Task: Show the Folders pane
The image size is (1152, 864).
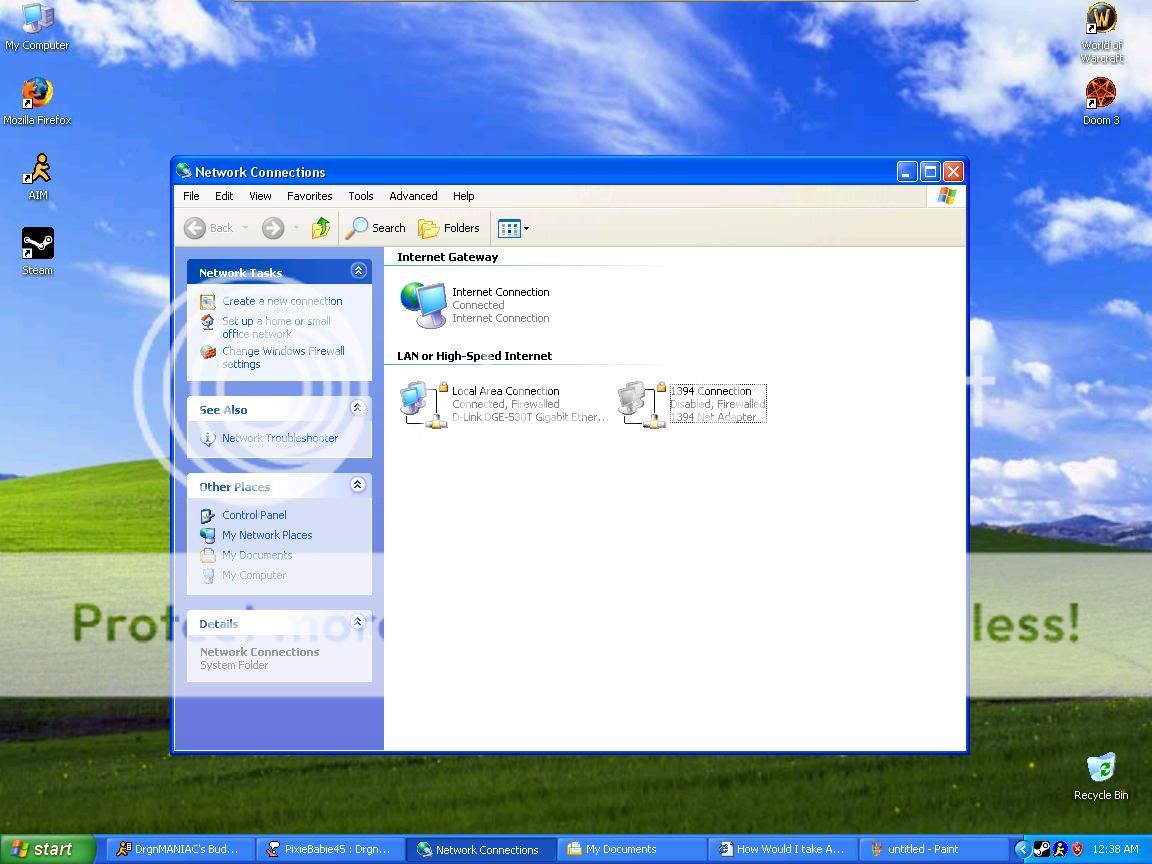Action: tap(449, 228)
